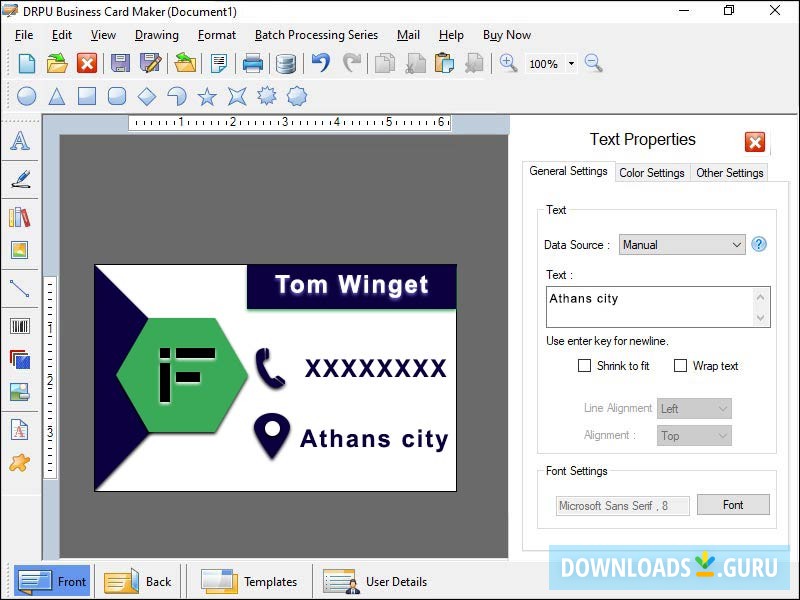This screenshot has height=600, width=800.
Task: Zoom in with the magnifier plus icon
Action: [508, 64]
